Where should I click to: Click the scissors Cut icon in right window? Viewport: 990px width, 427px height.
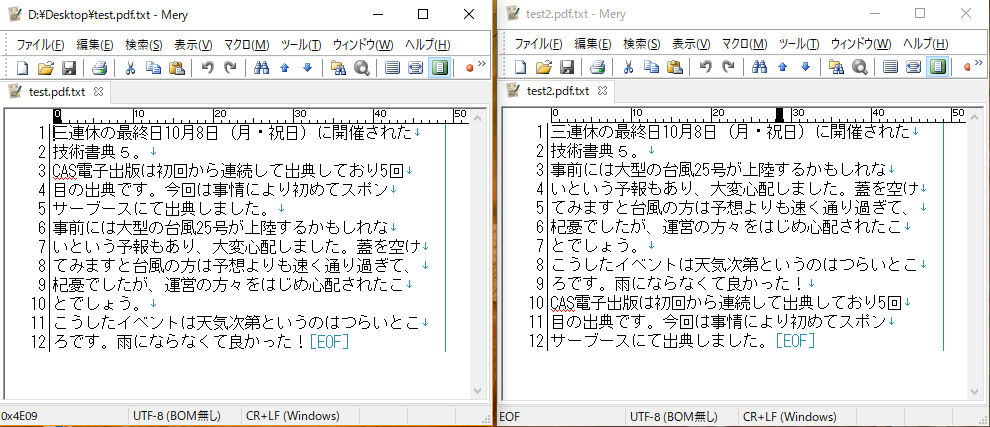click(x=628, y=68)
